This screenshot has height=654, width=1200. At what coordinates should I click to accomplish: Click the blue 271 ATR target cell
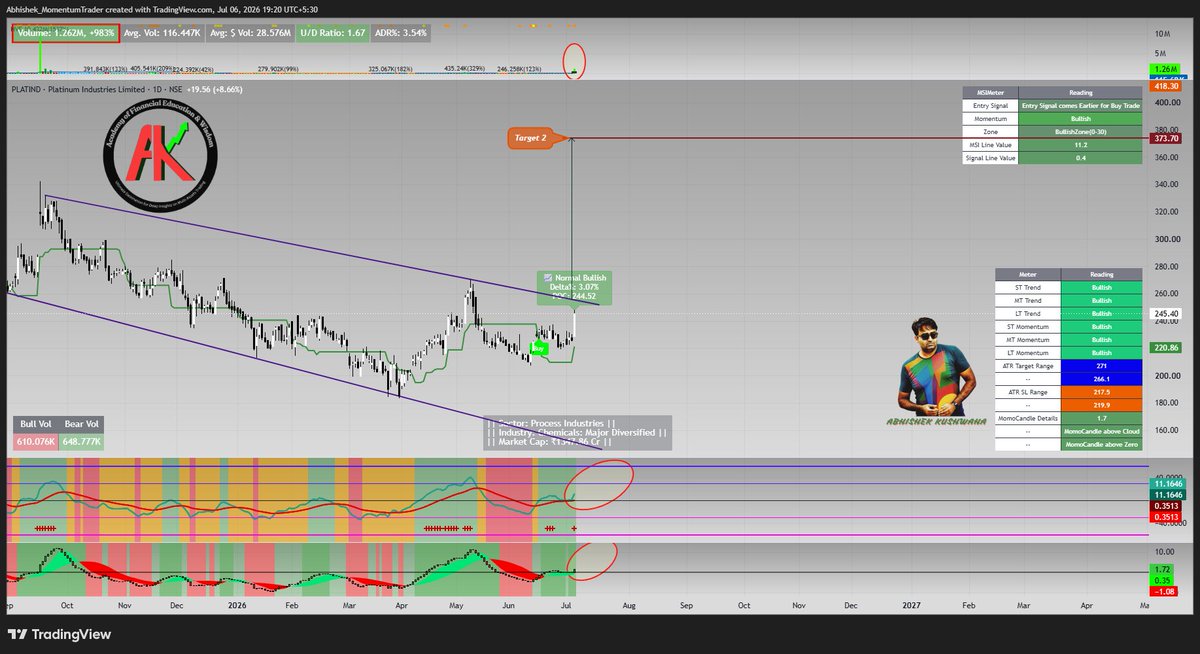coord(1101,366)
